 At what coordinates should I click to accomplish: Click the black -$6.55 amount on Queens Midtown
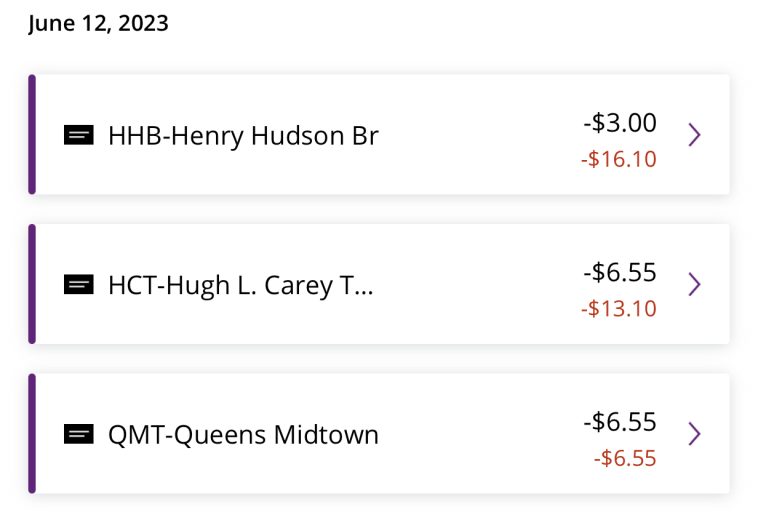620,421
